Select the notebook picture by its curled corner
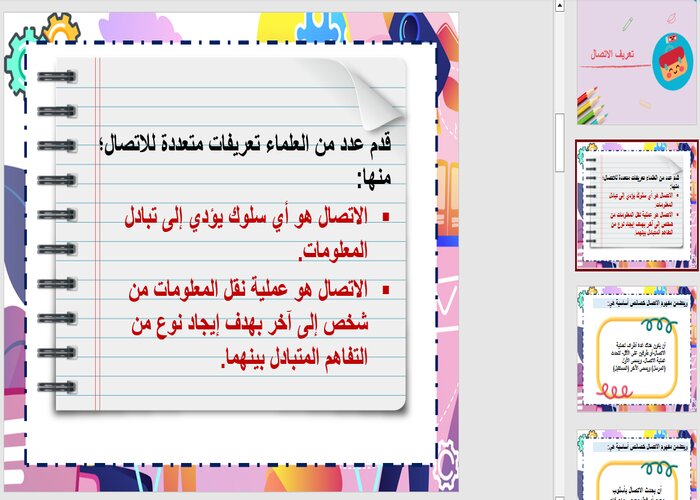The width and height of the screenshot is (700, 500). (377, 98)
